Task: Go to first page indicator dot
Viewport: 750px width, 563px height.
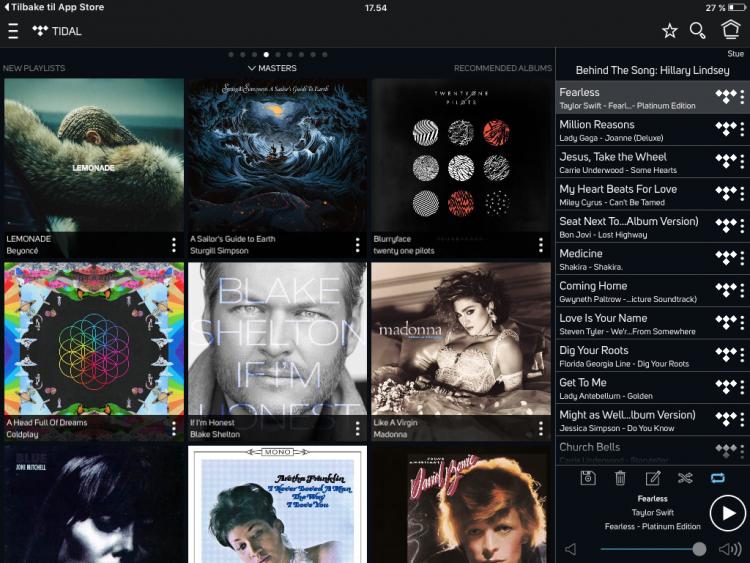Action: click(x=231, y=55)
